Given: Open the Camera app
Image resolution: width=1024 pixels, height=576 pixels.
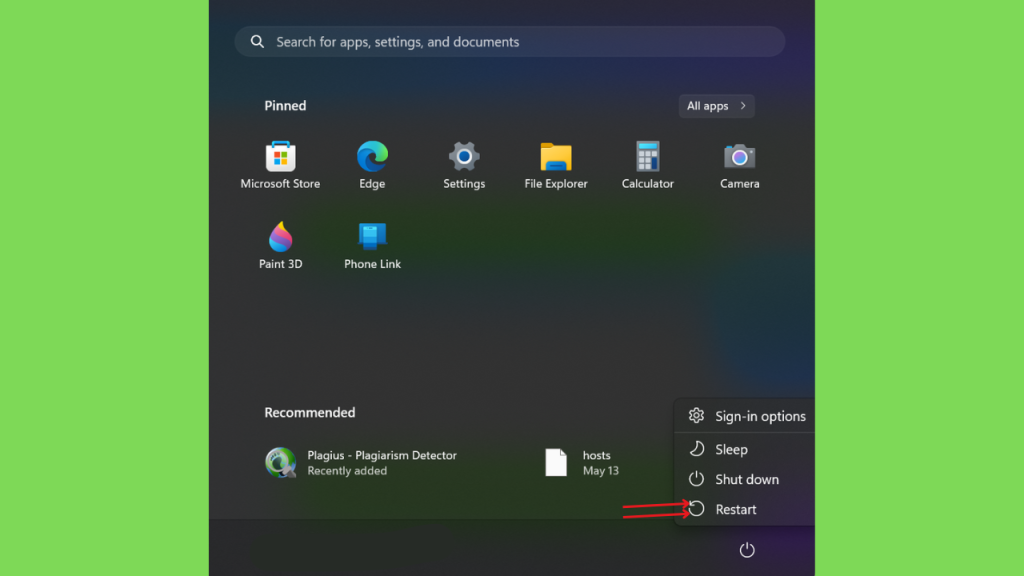Looking at the screenshot, I should (739, 165).
